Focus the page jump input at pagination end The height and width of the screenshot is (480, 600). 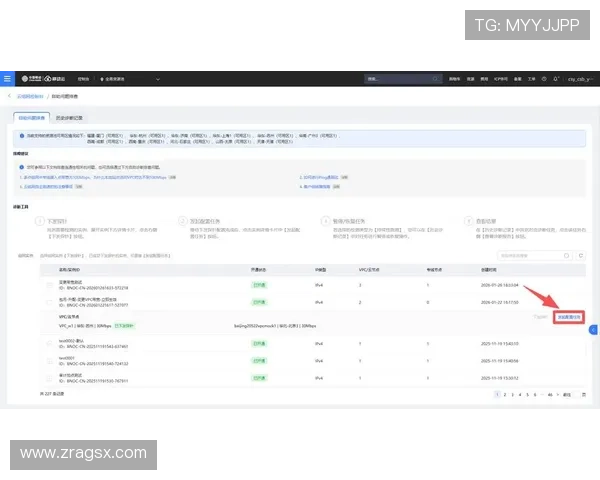click(576, 395)
